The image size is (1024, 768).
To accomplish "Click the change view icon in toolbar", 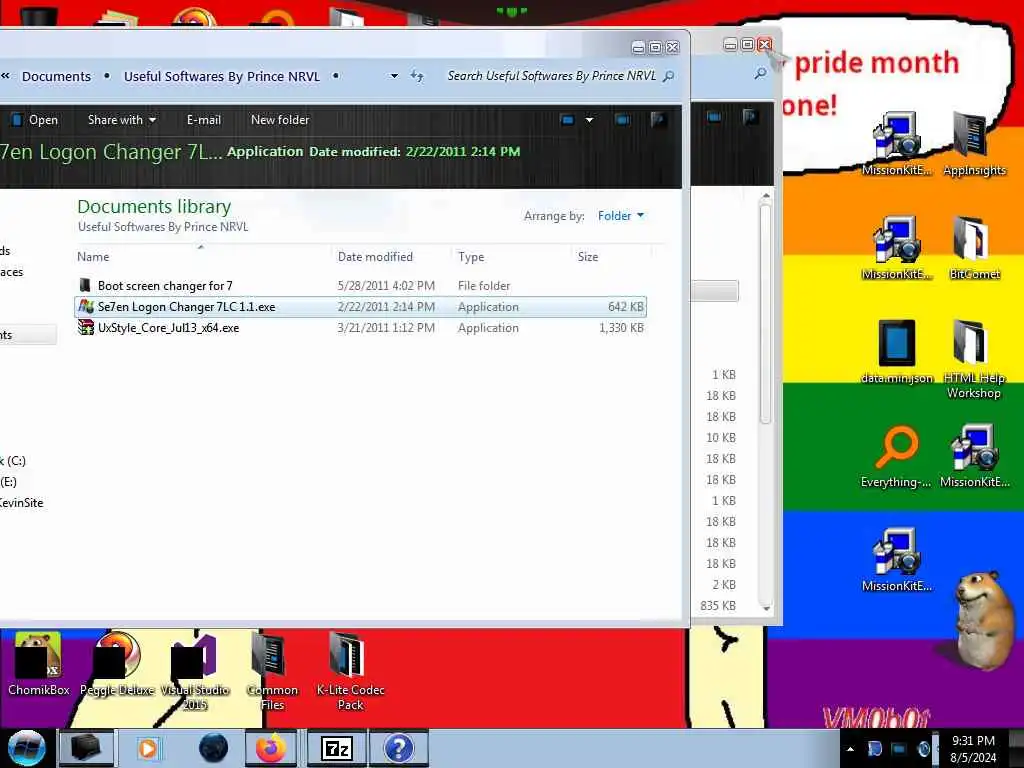I will [x=567, y=120].
